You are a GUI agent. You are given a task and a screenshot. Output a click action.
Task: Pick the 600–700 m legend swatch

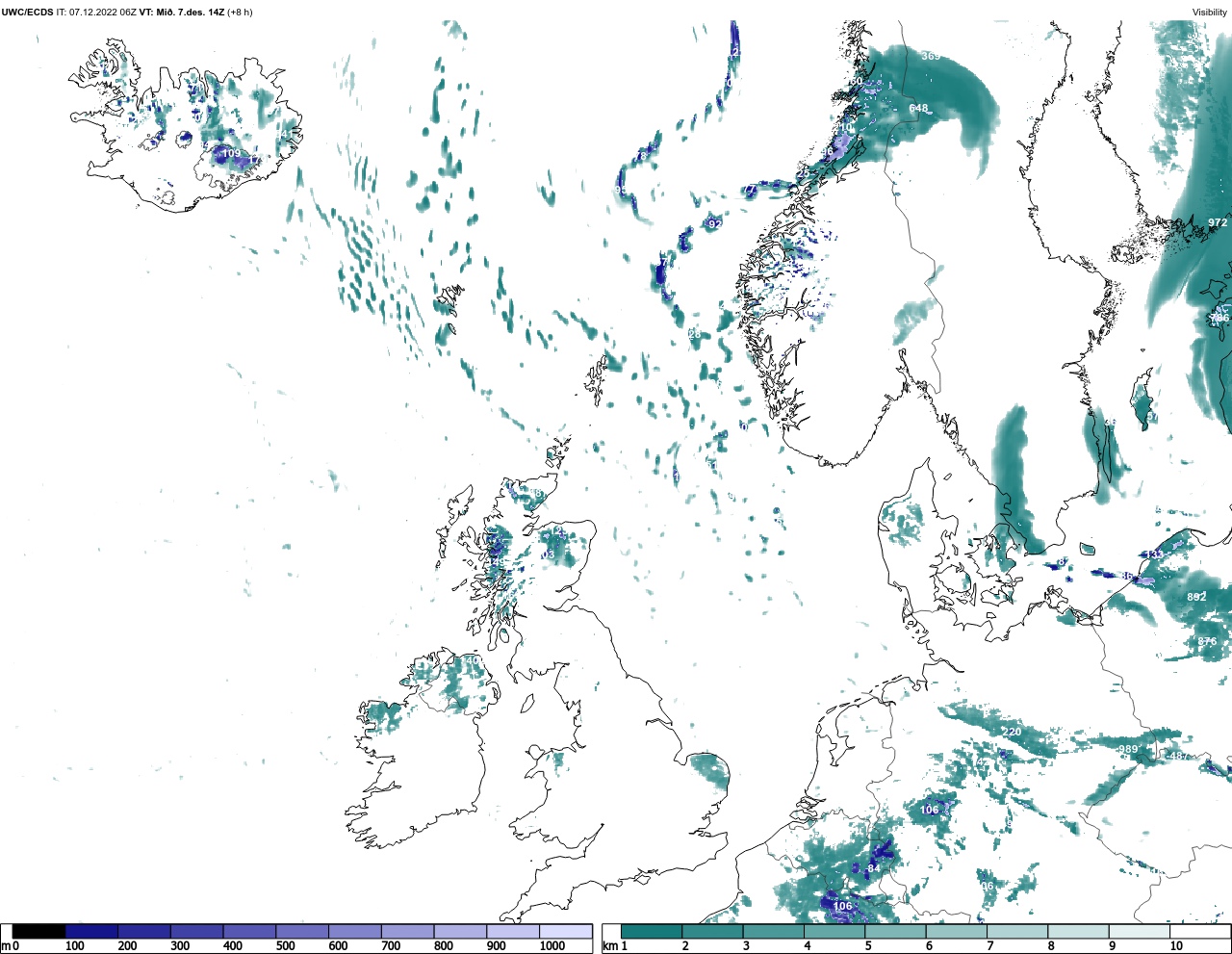(x=354, y=931)
